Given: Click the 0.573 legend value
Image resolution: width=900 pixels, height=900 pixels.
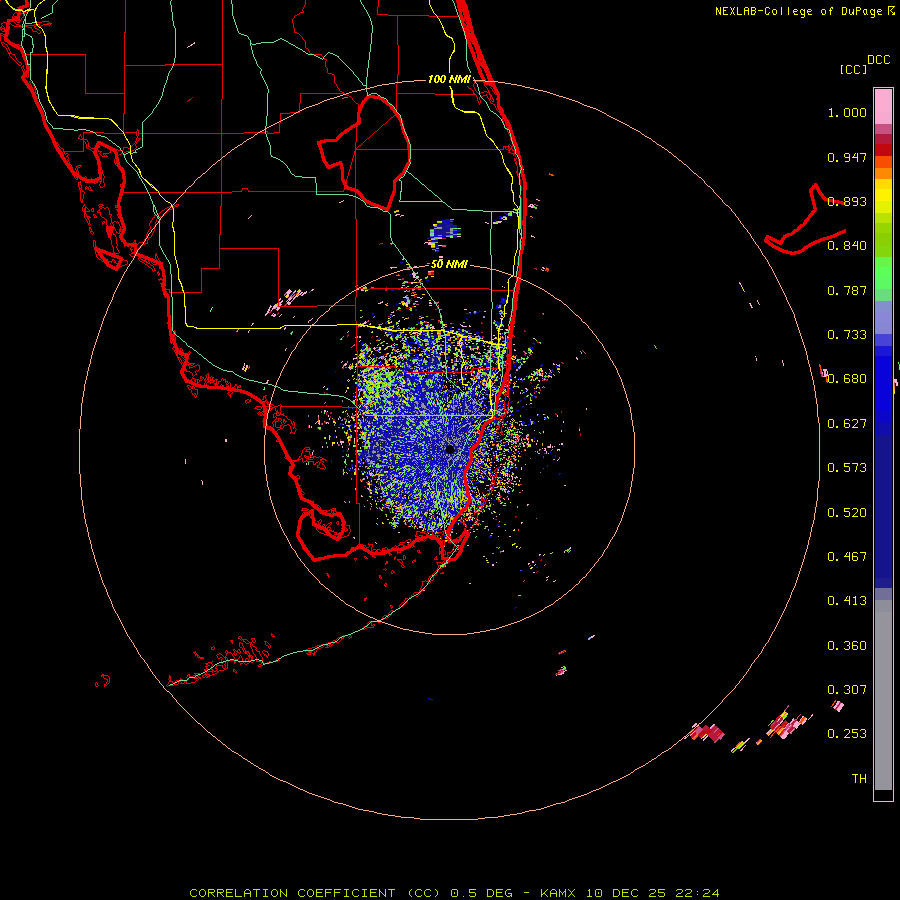Looking at the screenshot, I should coord(847,468).
